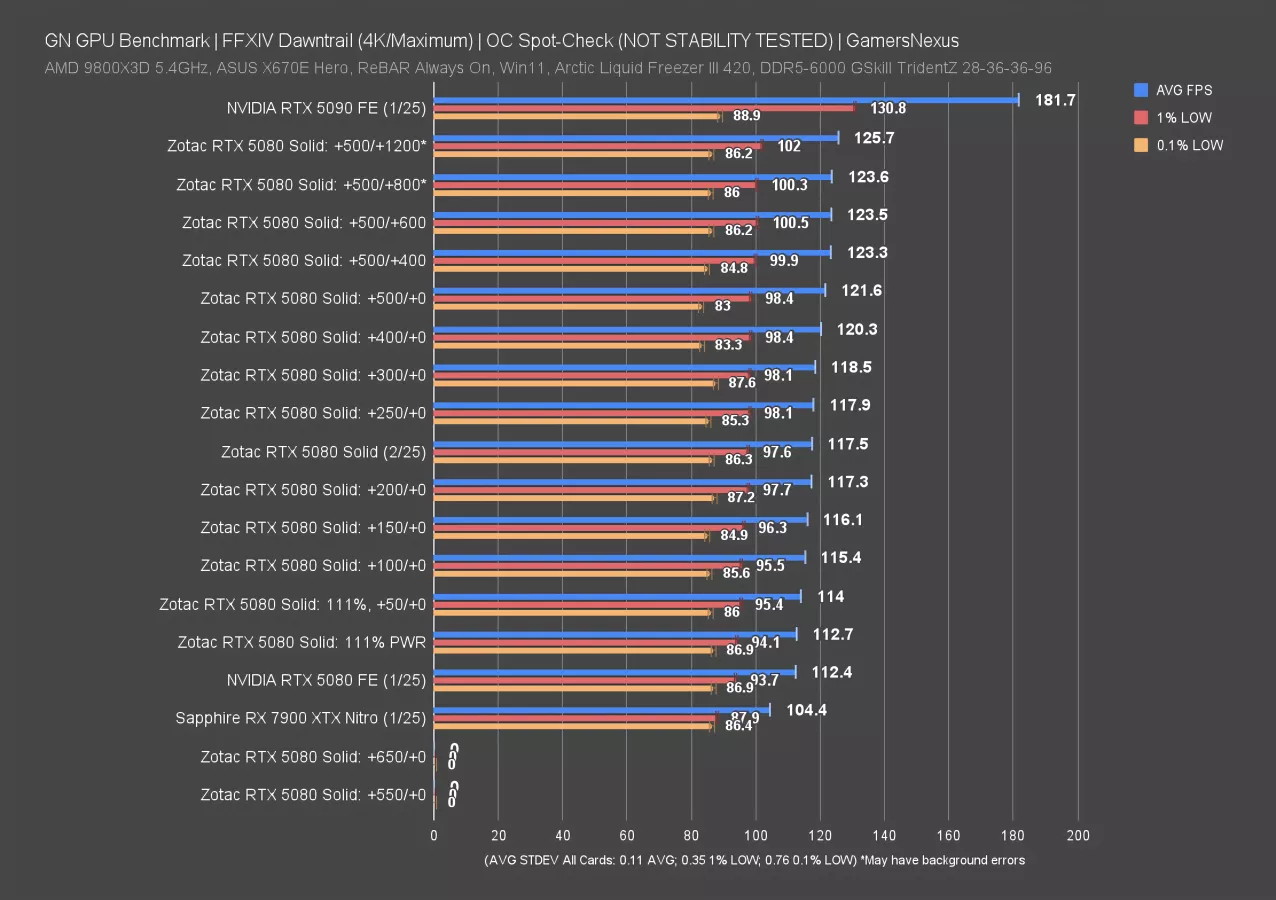The width and height of the screenshot is (1276, 900).
Task: Click the blue AVG FPS legend swatch
Action: [1141, 90]
